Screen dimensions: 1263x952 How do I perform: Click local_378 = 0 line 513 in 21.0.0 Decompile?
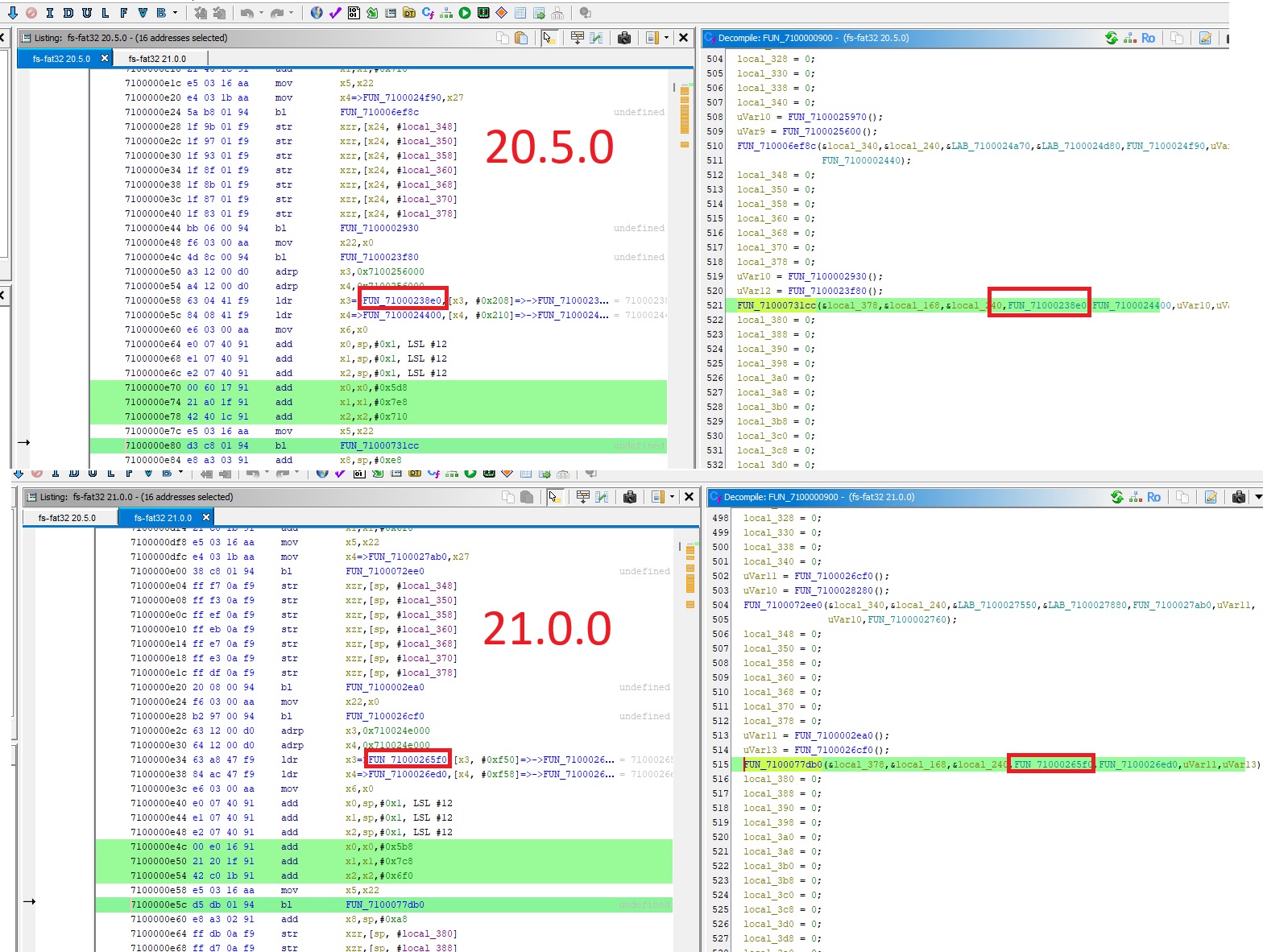coord(781,721)
